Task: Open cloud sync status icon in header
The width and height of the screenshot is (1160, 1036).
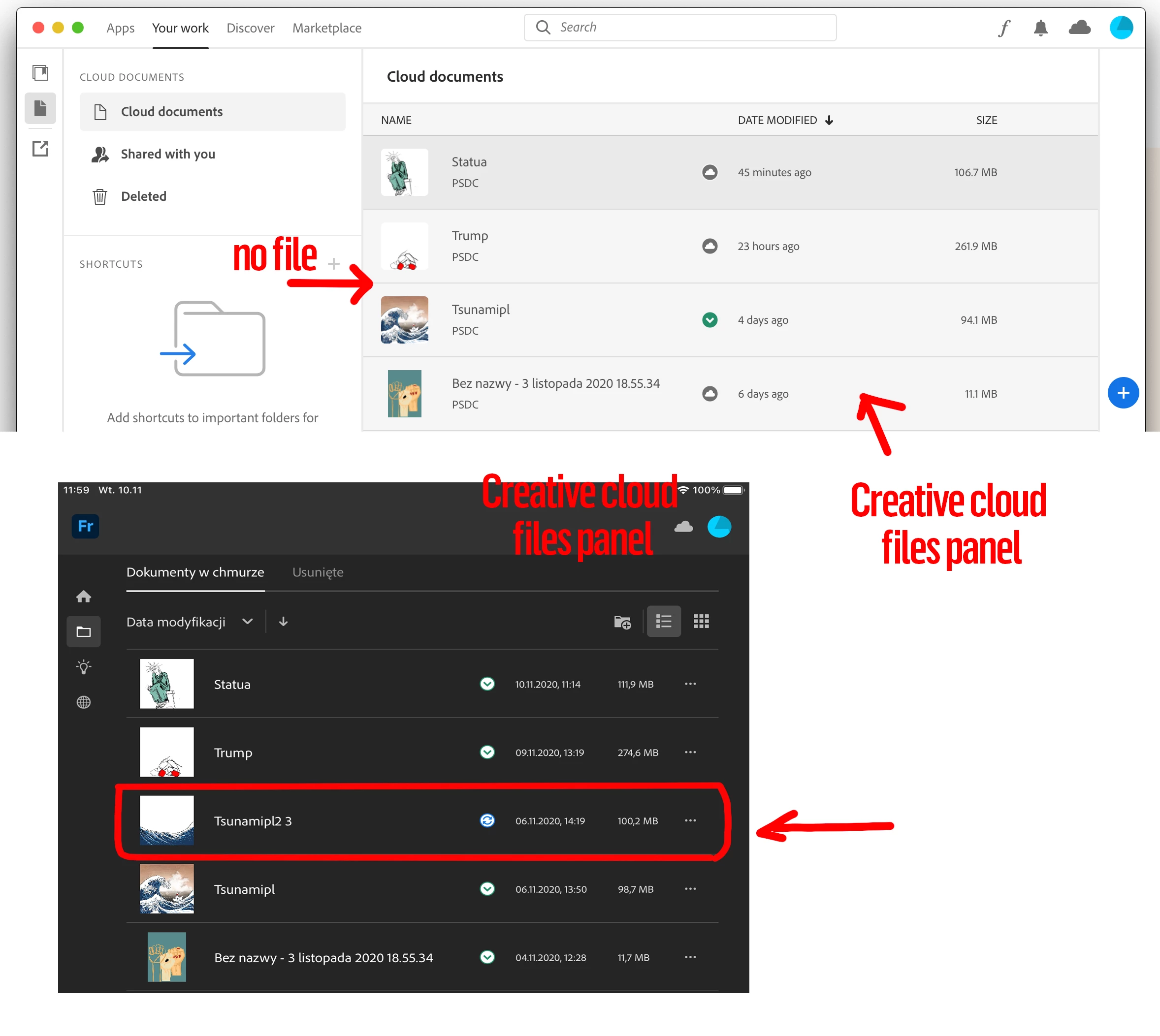Action: click(1079, 28)
